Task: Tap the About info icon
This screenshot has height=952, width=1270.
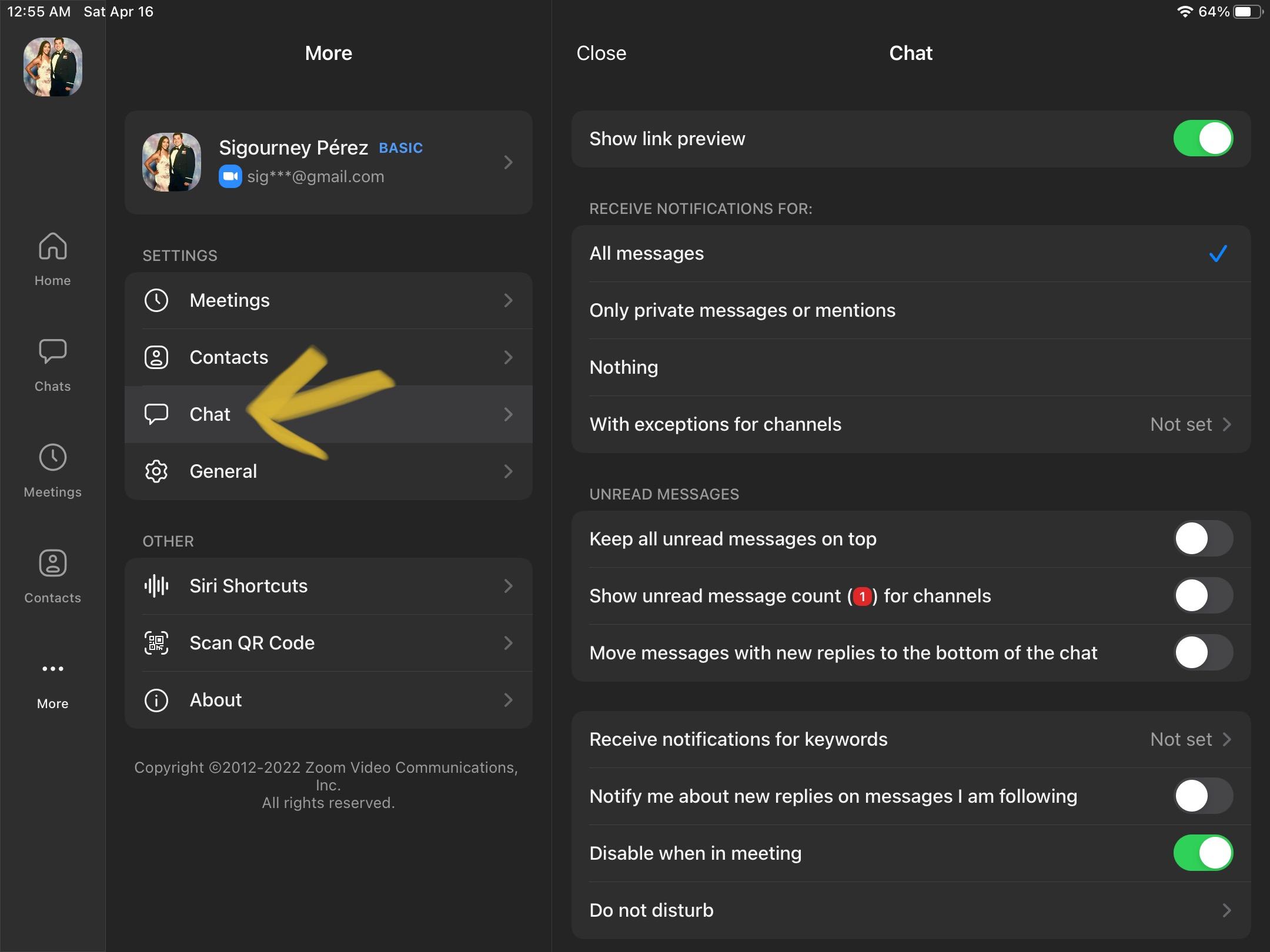Action: tap(156, 700)
